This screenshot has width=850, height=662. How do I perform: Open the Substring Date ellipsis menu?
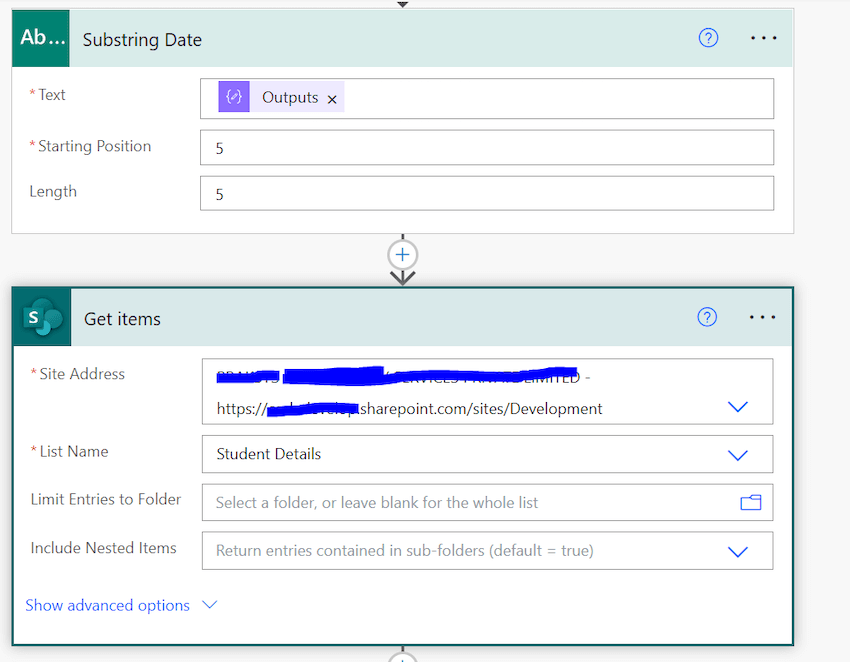pyautogui.click(x=763, y=37)
